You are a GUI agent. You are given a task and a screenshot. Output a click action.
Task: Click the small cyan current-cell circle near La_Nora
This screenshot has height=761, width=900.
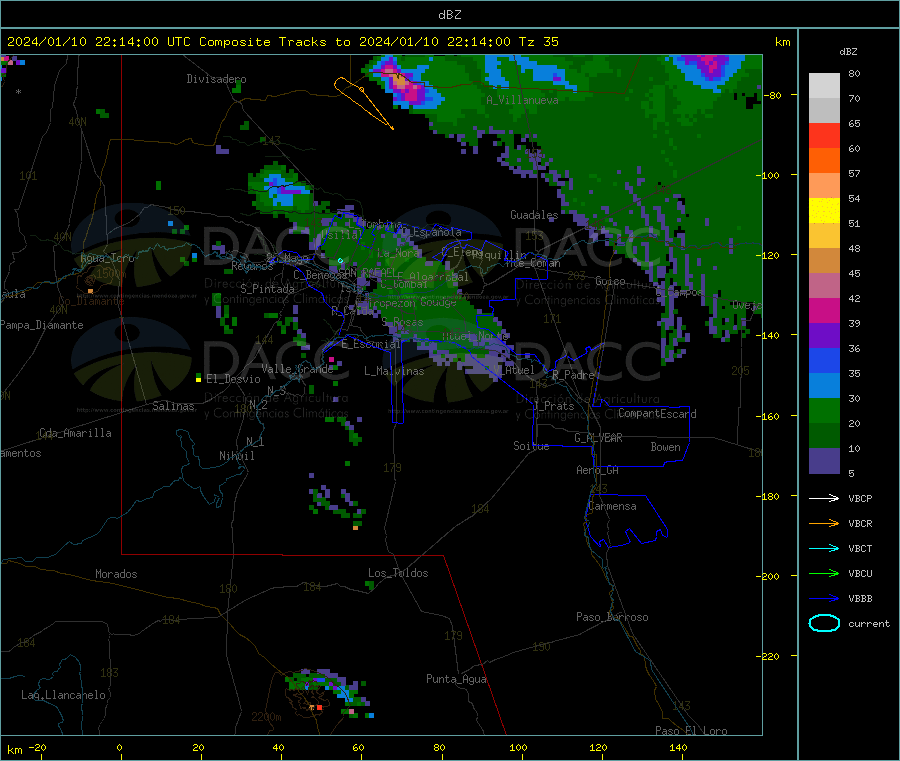[x=340, y=261]
